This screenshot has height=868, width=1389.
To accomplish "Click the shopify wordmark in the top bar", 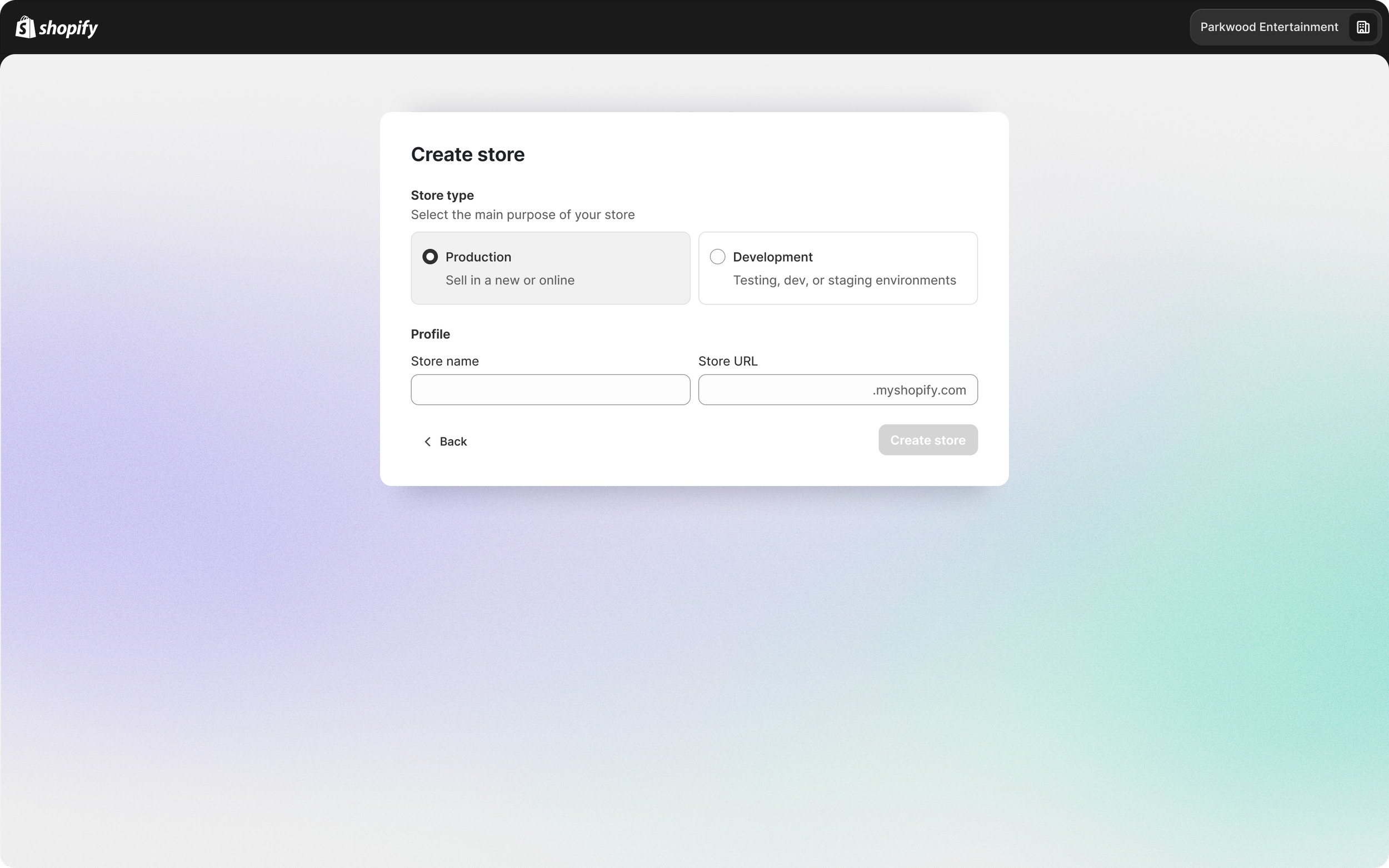I will pyautogui.click(x=70, y=27).
